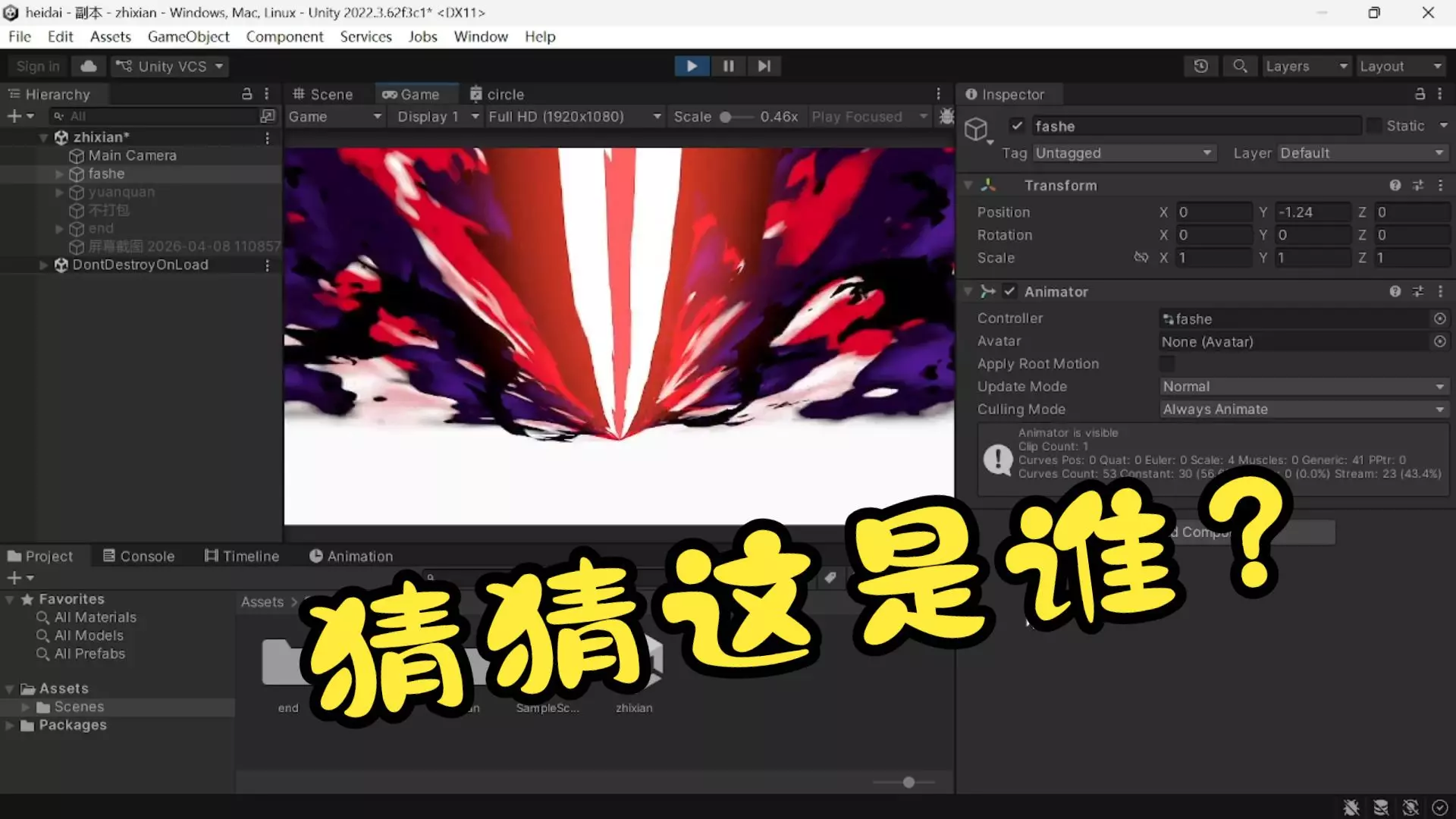Screen dimensions: 1456x819
Task: Open the cloud services icon
Action: pos(89,66)
